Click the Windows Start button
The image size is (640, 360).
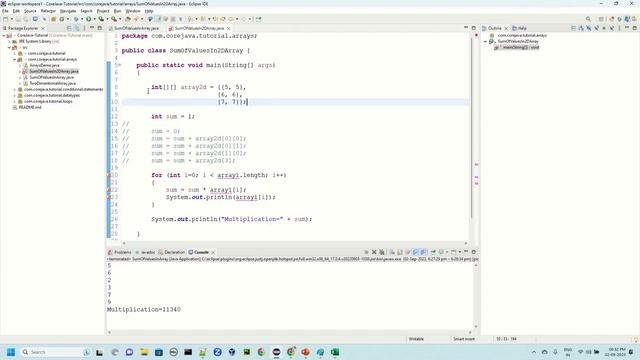click(11, 352)
